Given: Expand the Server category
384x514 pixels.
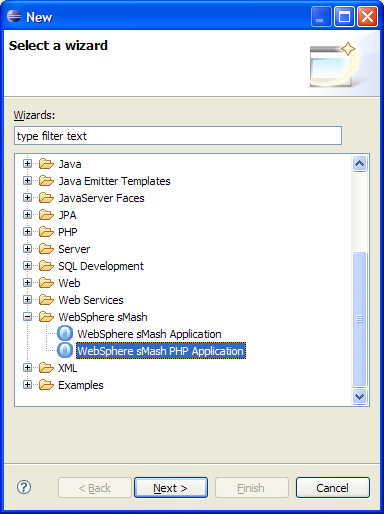Looking at the screenshot, I should coord(27,249).
